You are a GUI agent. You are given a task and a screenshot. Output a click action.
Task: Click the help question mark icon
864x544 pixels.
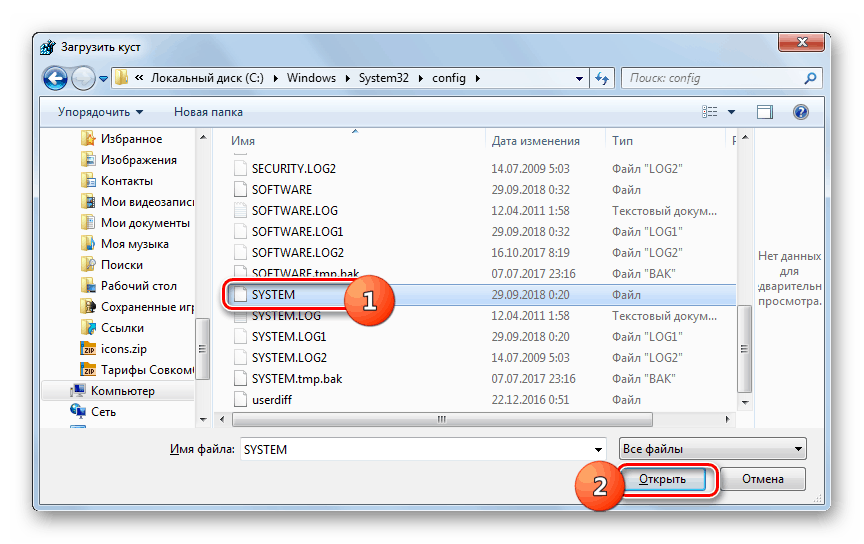click(801, 112)
